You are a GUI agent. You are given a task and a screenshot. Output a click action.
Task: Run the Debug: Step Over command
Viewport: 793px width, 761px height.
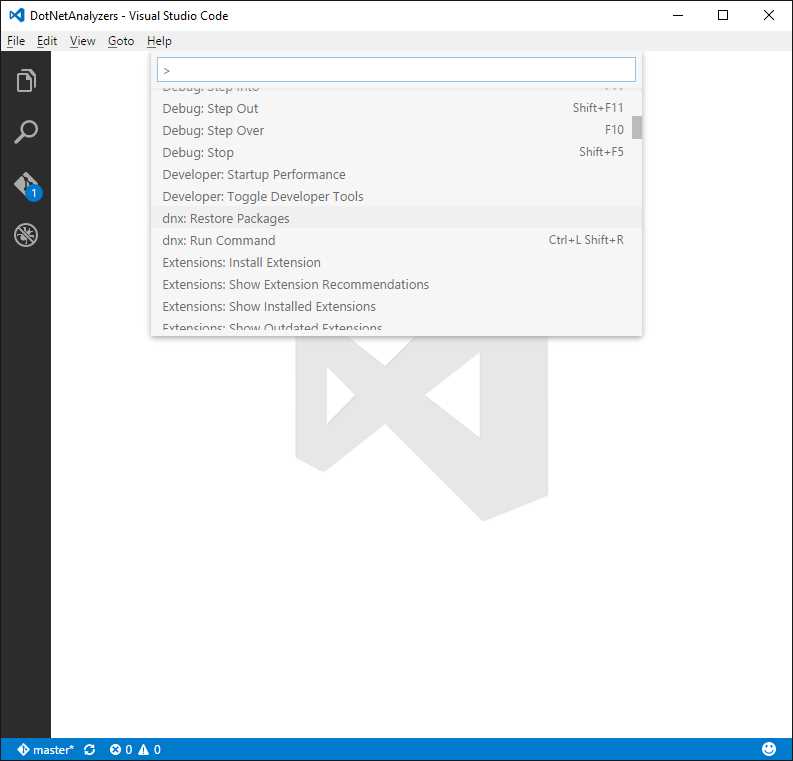coord(396,130)
